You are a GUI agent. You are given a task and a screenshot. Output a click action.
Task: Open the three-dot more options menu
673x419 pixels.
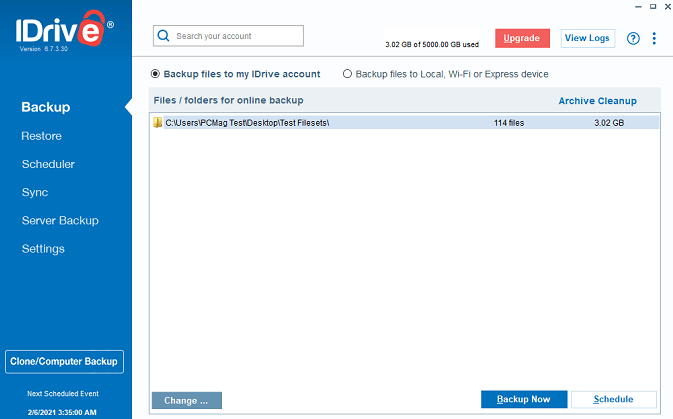point(654,38)
